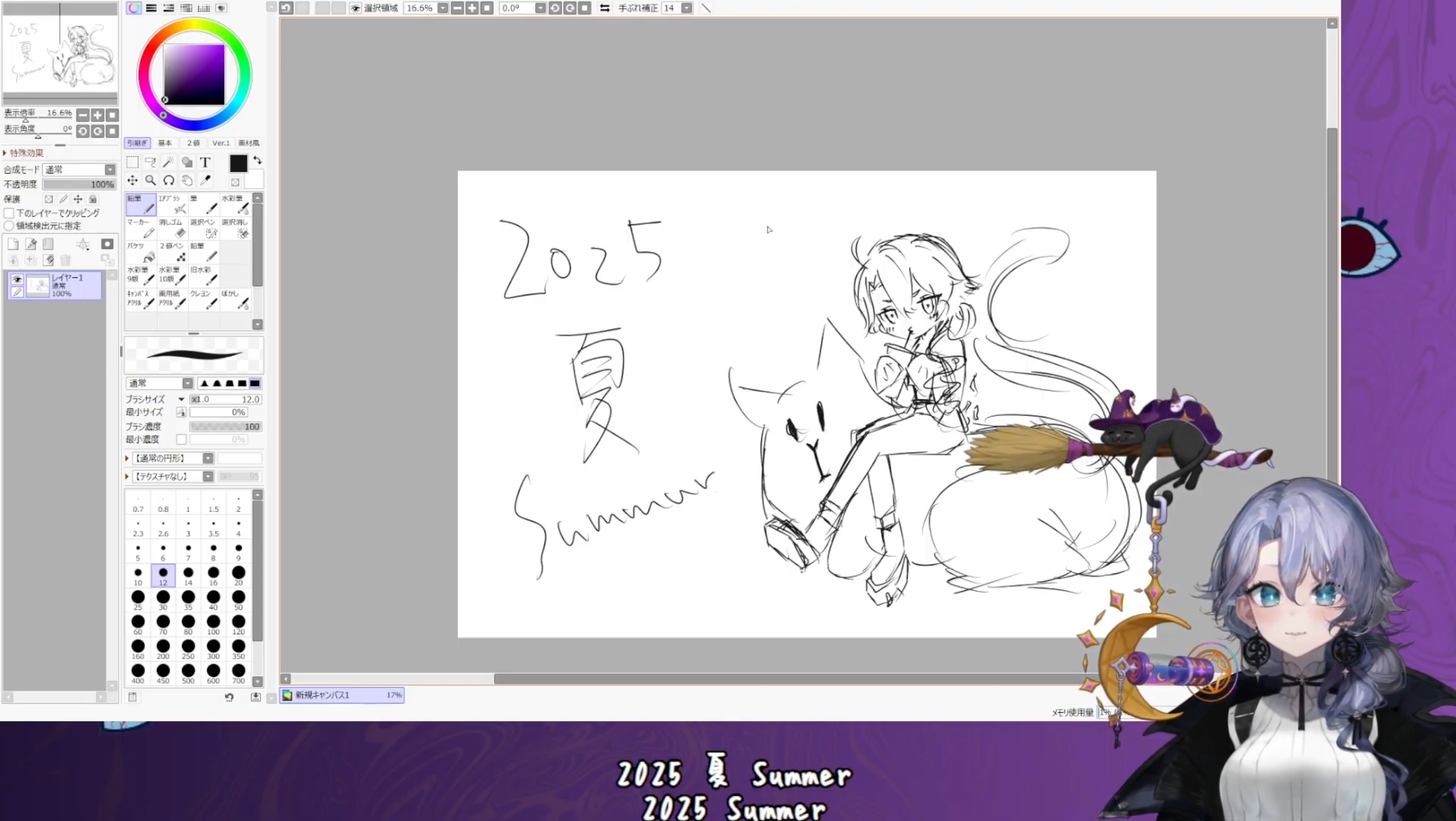Viewport: 1456px width, 821px height.
Task: Open the 手ぶれ補正 stabilizer dropdown
Action: coord(686,8)
